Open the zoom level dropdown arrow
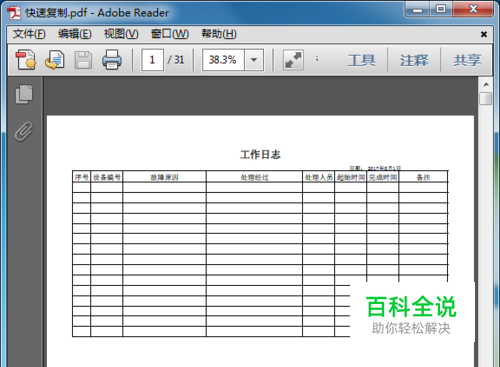The width and height of the screenshot is (500, 367). pyautogui.click(x=254, y=60)
